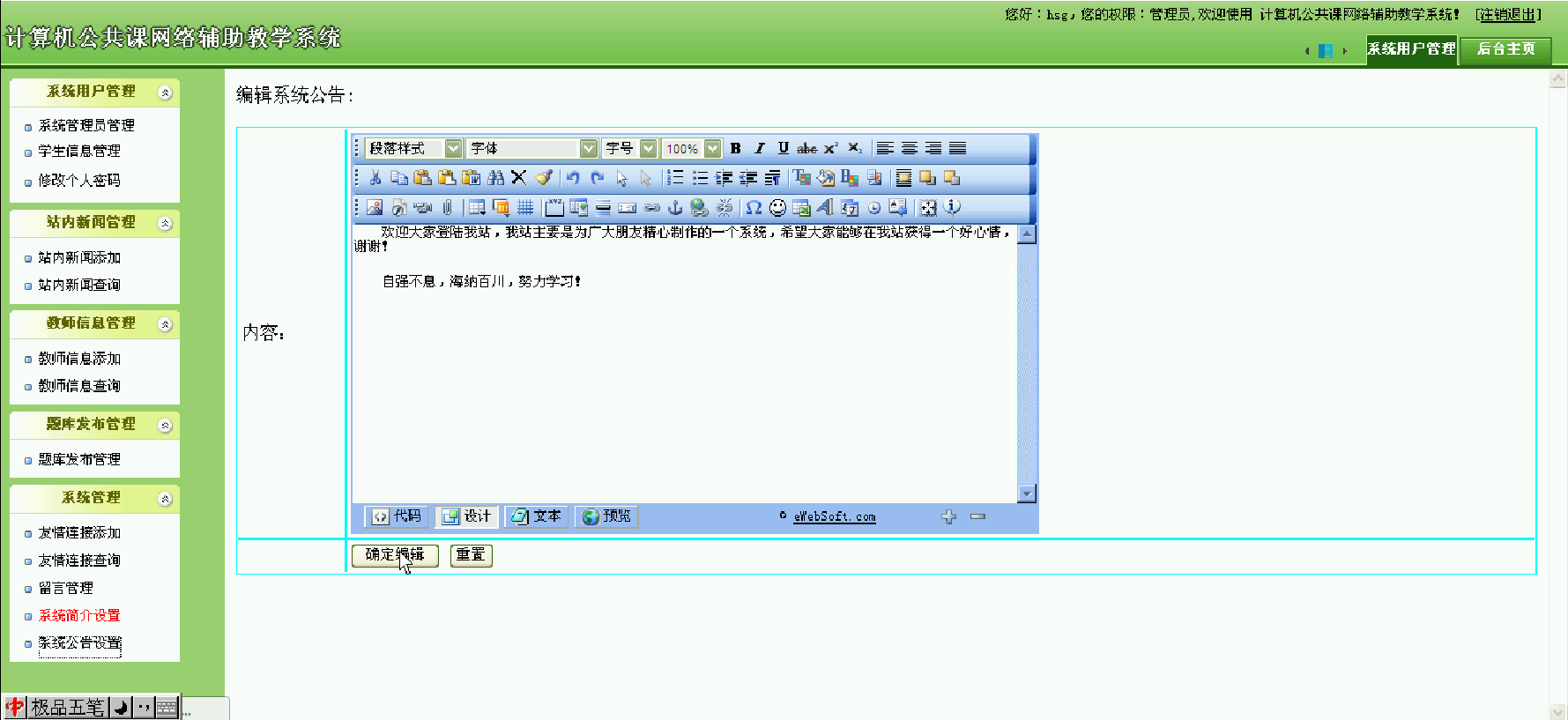Click the Cut scissors icon
The height and width of the screenshot is (720, 1568).
tap(375, 178)
